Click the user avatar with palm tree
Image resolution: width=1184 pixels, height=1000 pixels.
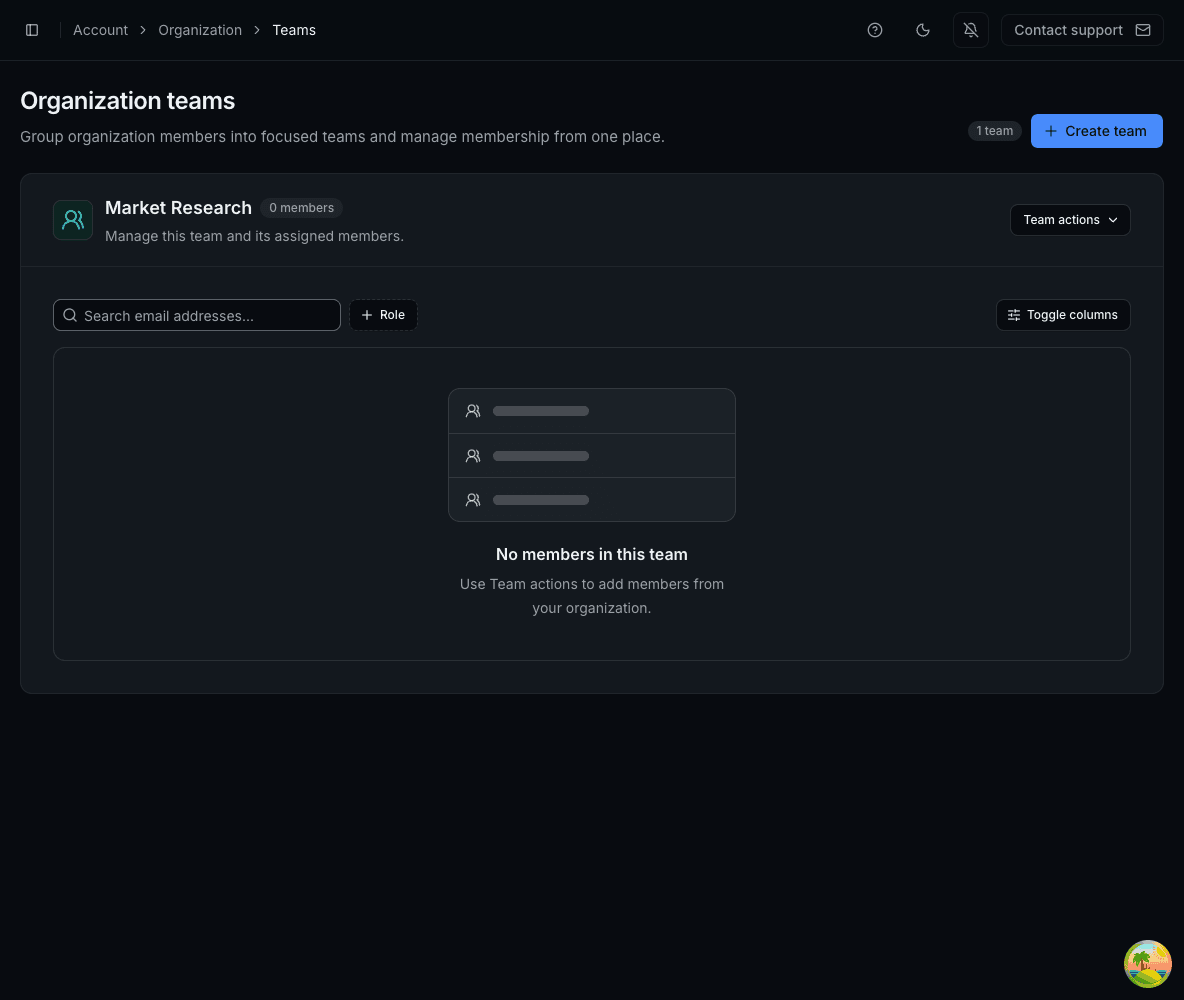[x=1148, y=964]
